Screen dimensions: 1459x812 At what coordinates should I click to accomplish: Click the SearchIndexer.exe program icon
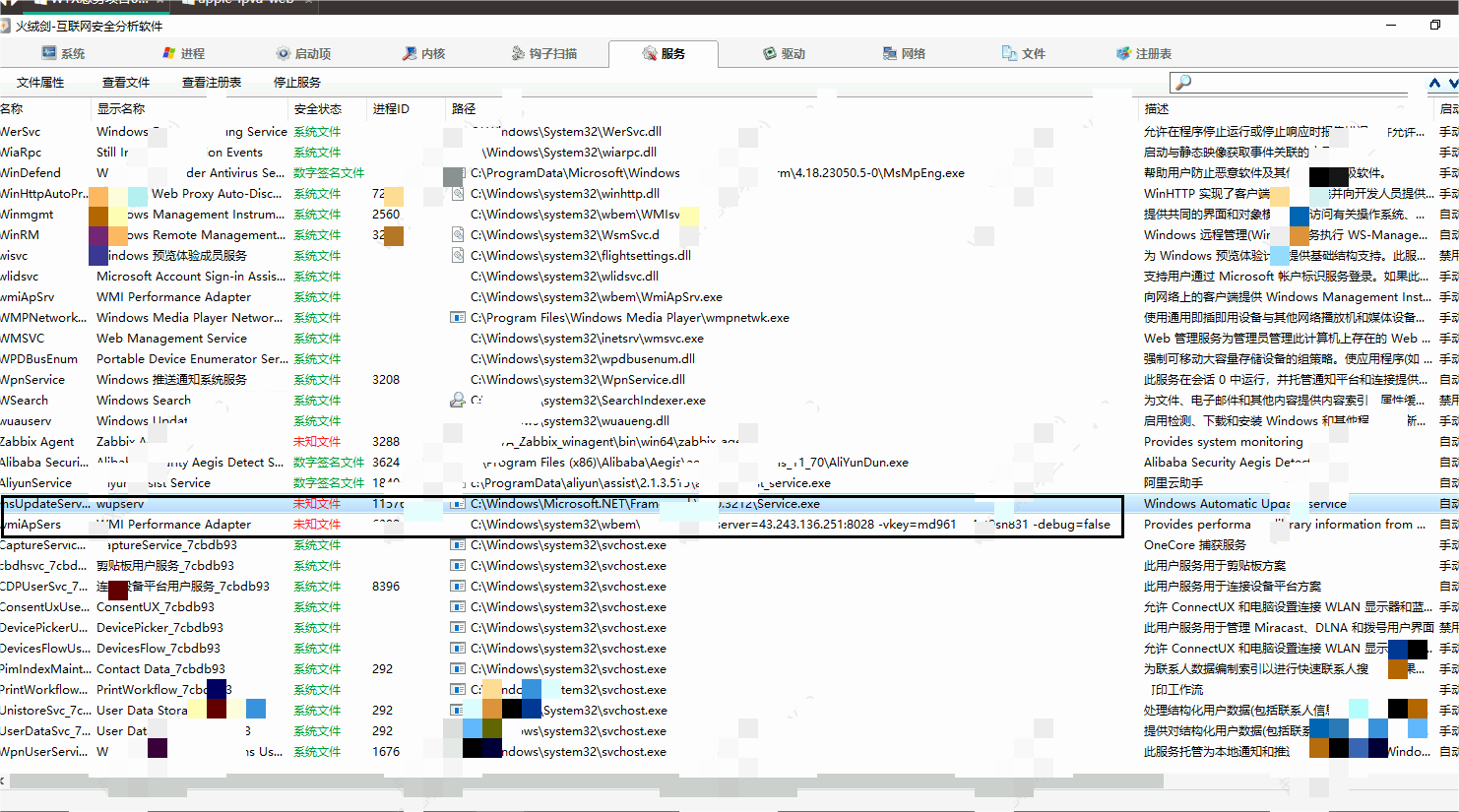pyautogui.click(x=458, y=401)
